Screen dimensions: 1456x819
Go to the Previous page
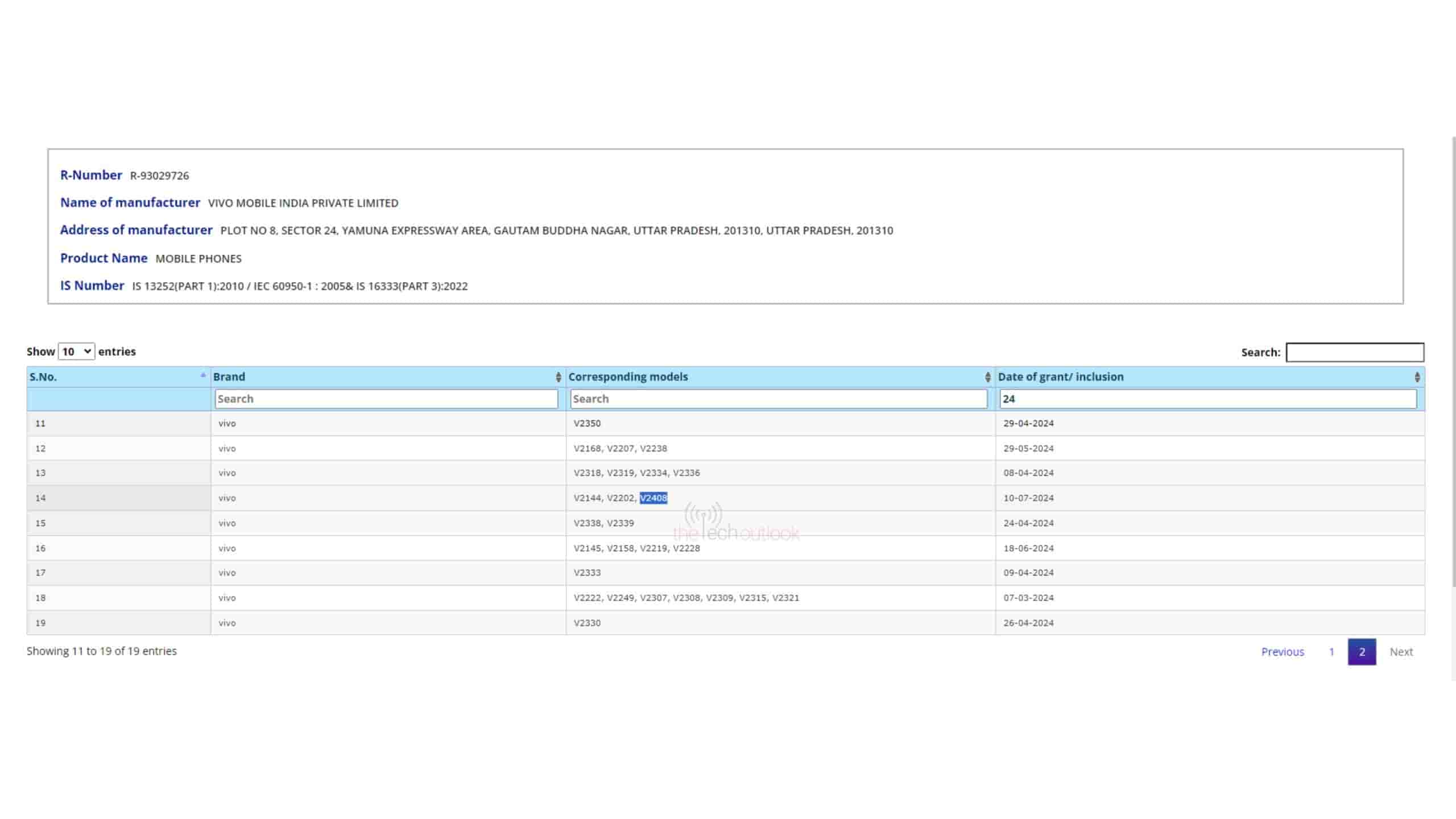coord(1283,652)
